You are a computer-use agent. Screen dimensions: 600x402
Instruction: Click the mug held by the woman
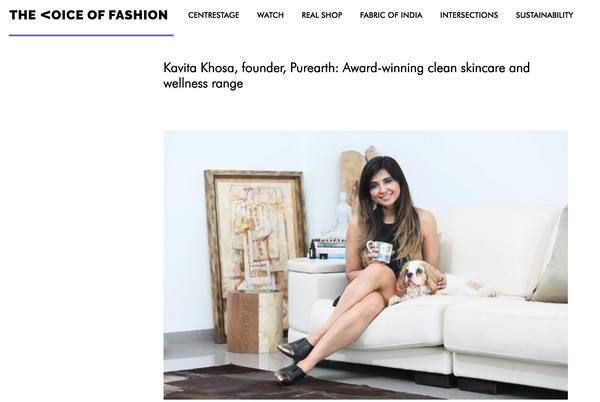pyautogui.click(x=380, y=251)
